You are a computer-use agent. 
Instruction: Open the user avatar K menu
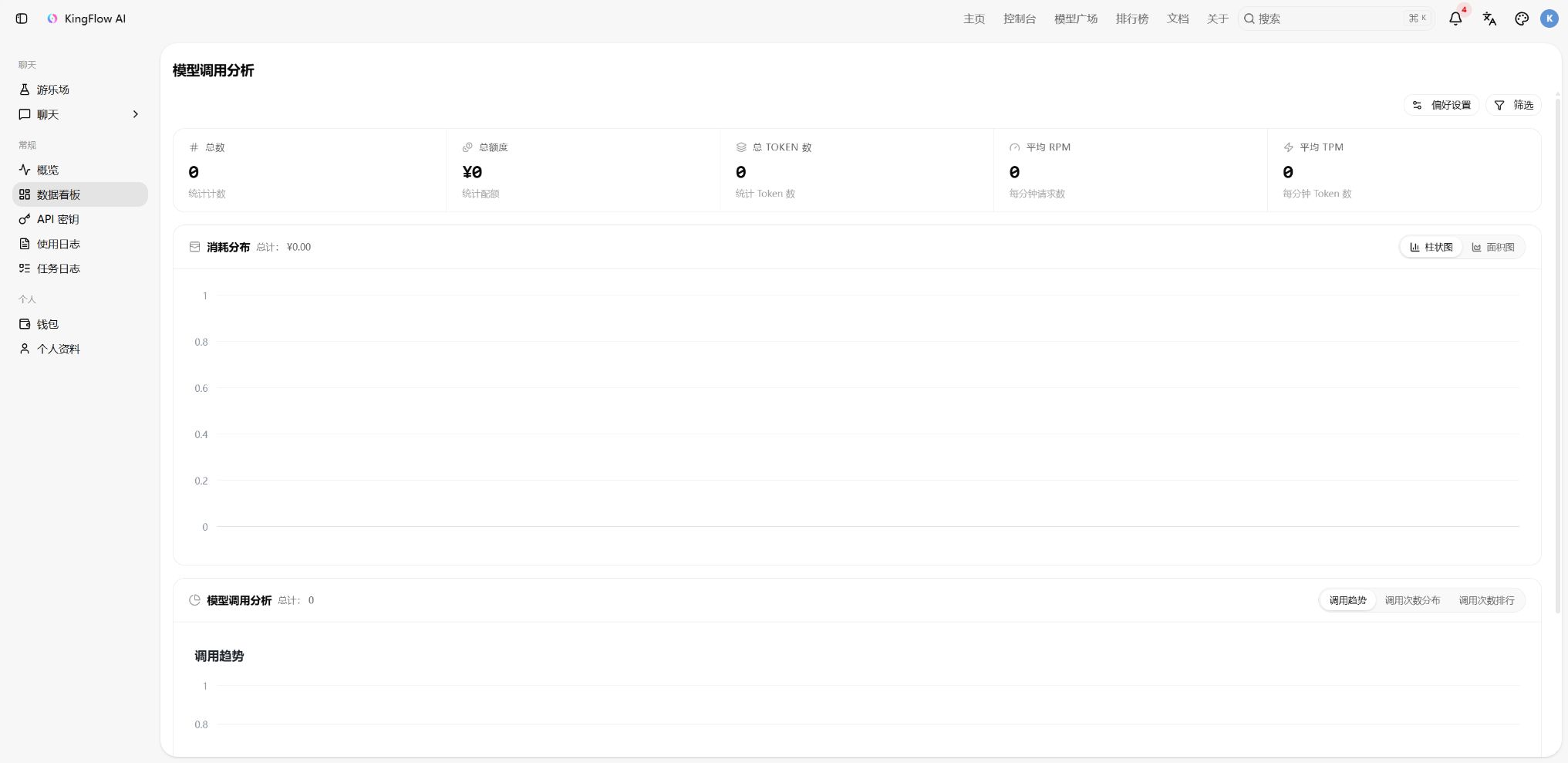[x=1549, y=19]
